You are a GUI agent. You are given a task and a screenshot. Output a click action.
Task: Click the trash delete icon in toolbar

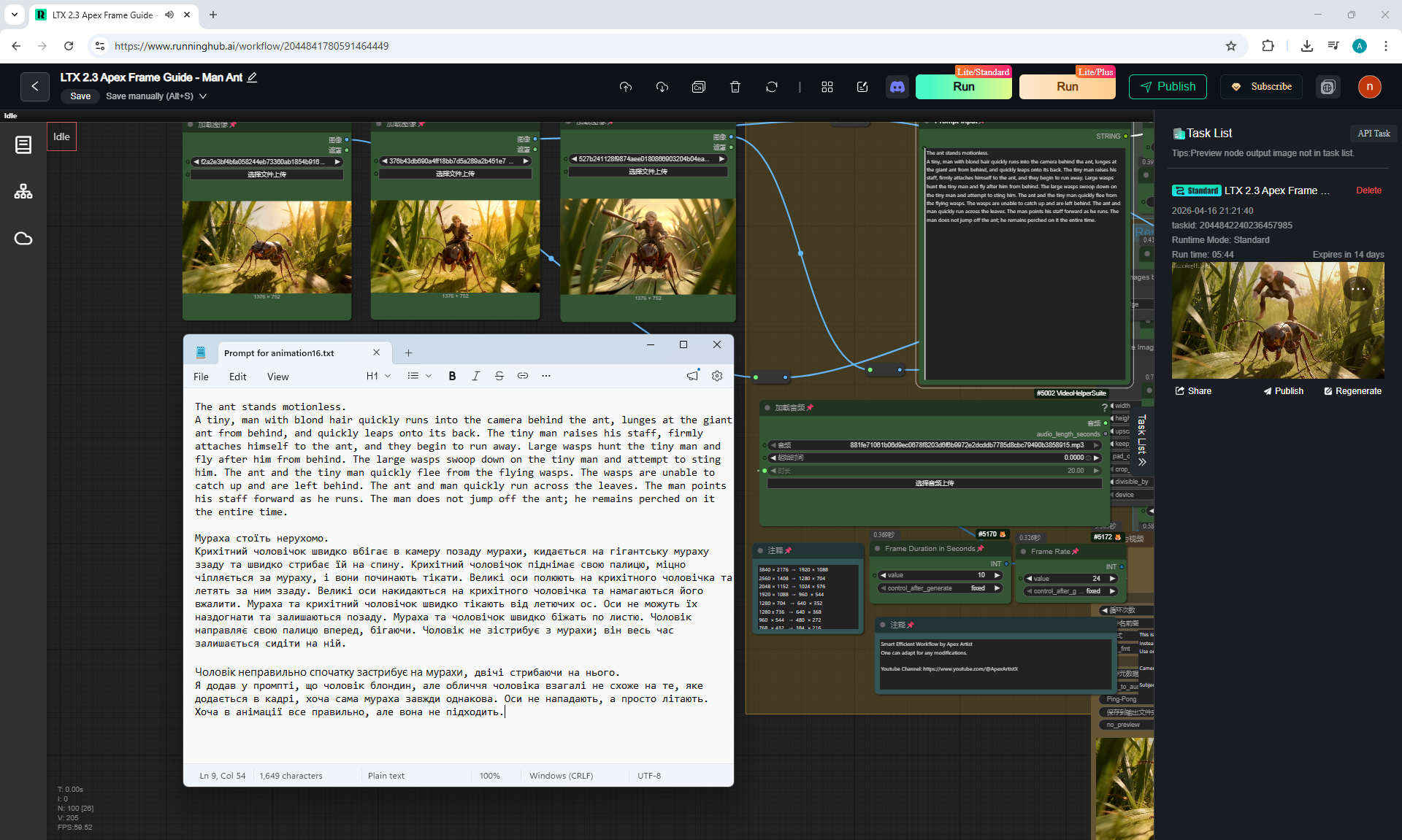coord(735,87)
